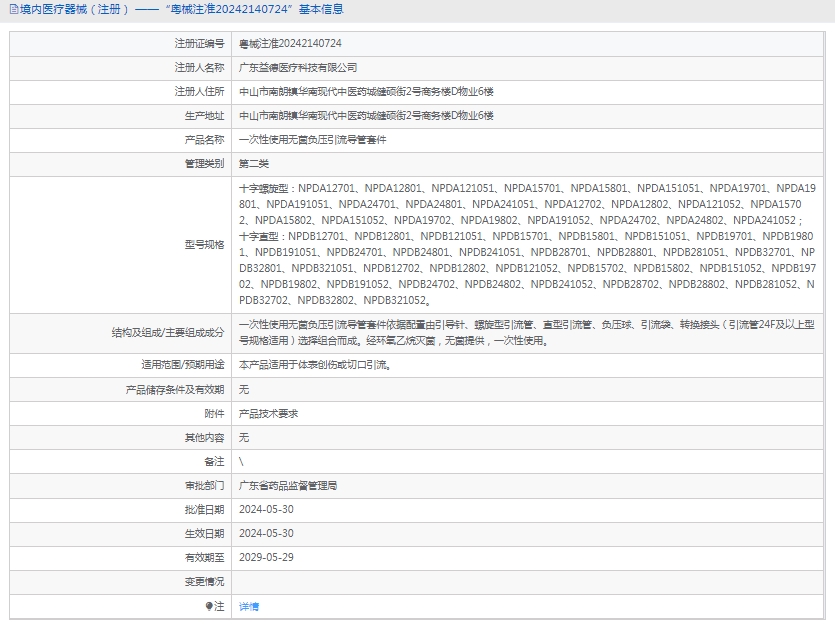Screen dimensions: 835x625
Task: Click the empty 变更情况 value cell
Action: tap(530, 581)
